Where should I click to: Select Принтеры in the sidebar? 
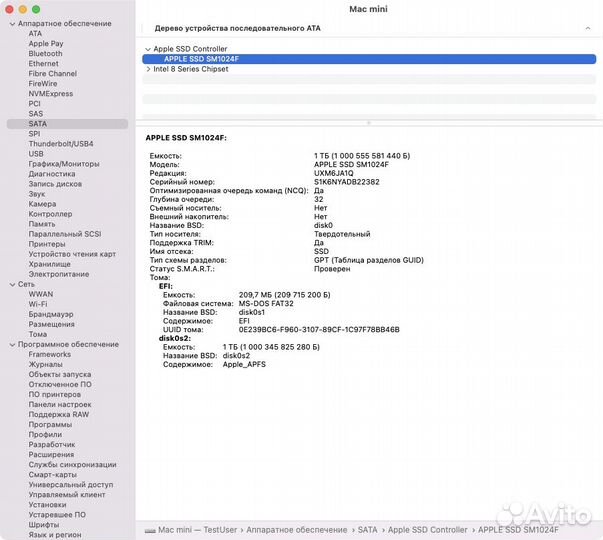pyautogui.click(x=47, y=244)
